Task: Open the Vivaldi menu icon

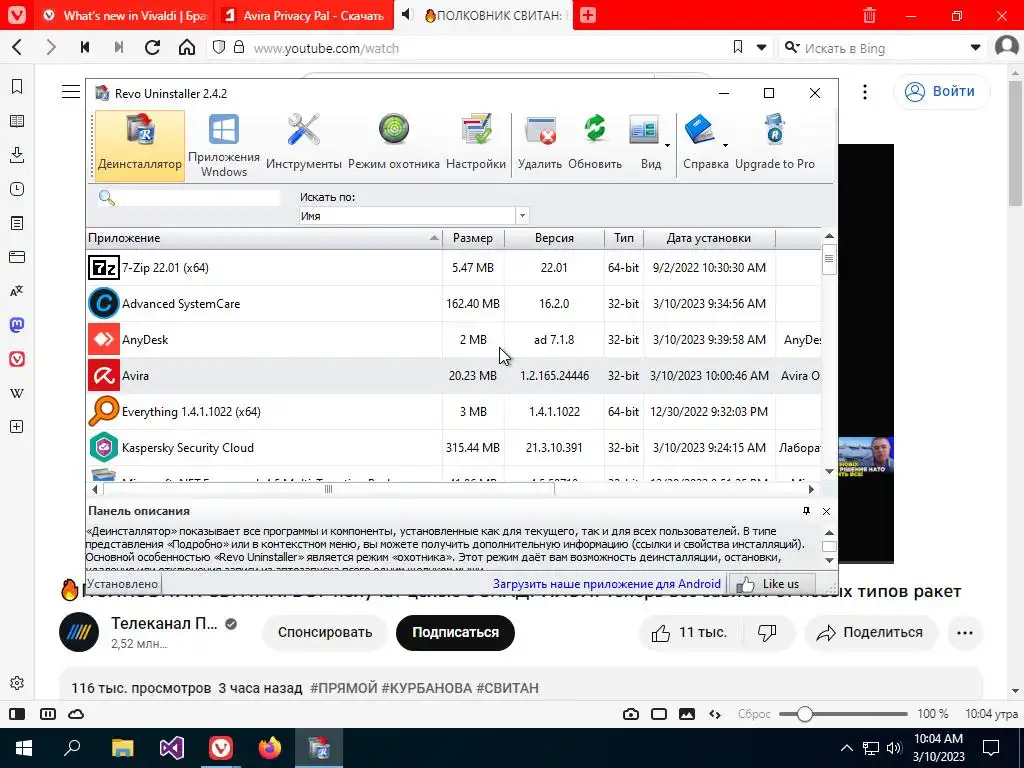Action: [x=17, y=15]
